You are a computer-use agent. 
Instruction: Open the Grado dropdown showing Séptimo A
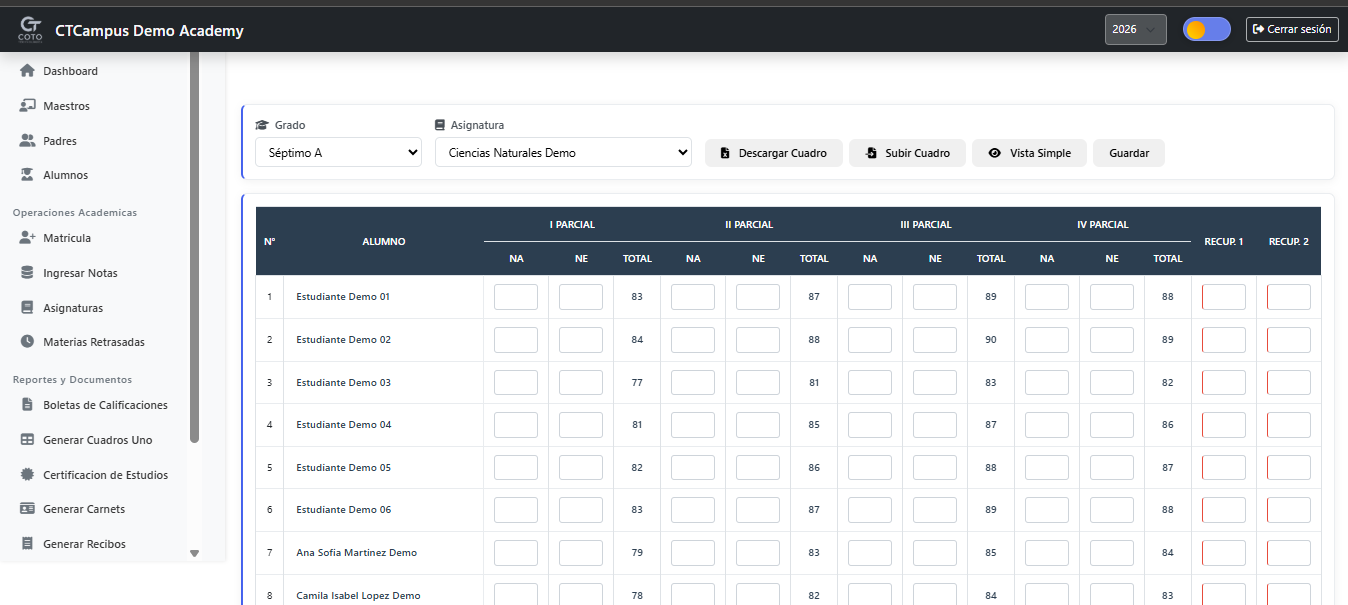tap(338, 153)
